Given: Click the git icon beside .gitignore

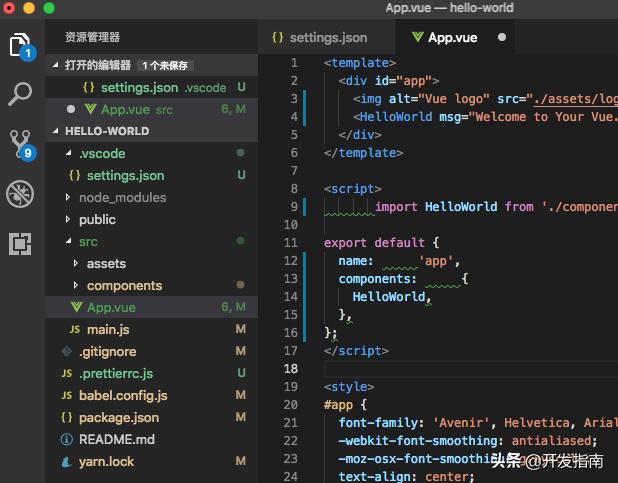Looking at the screenshot, I should pos(67,351).
